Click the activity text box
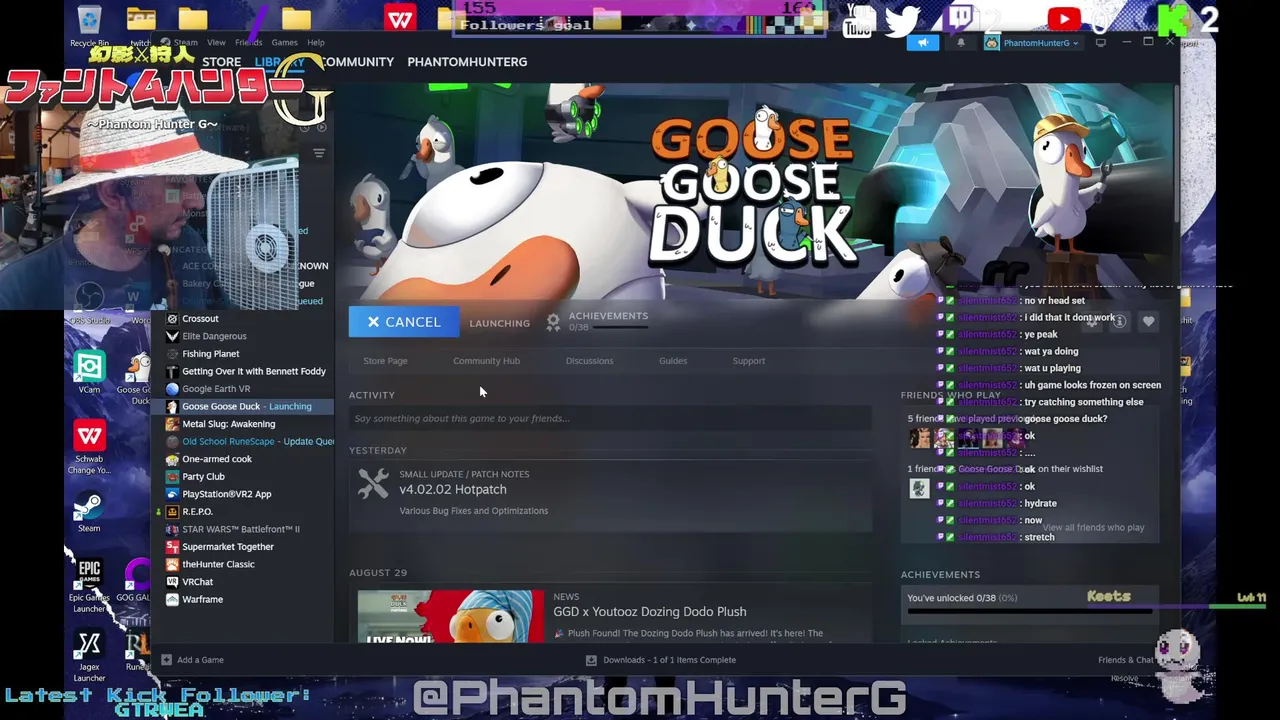The width and height of the screenshot is (1280, 720). click(x=610, y=418)
